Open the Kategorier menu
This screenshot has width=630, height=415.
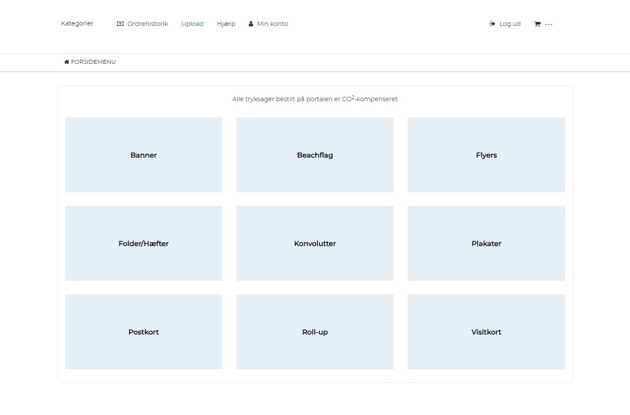(x=77, y=24)
